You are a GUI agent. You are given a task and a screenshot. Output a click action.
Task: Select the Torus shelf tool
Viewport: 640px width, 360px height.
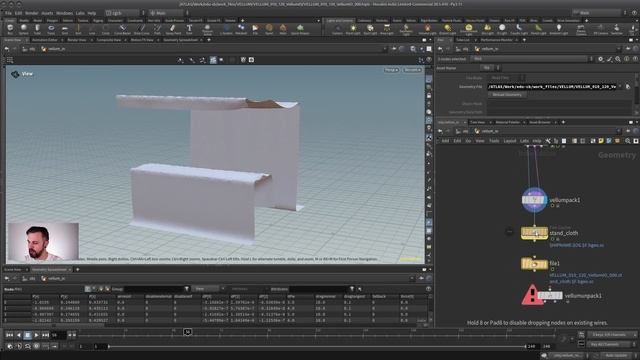click(51, 29)
